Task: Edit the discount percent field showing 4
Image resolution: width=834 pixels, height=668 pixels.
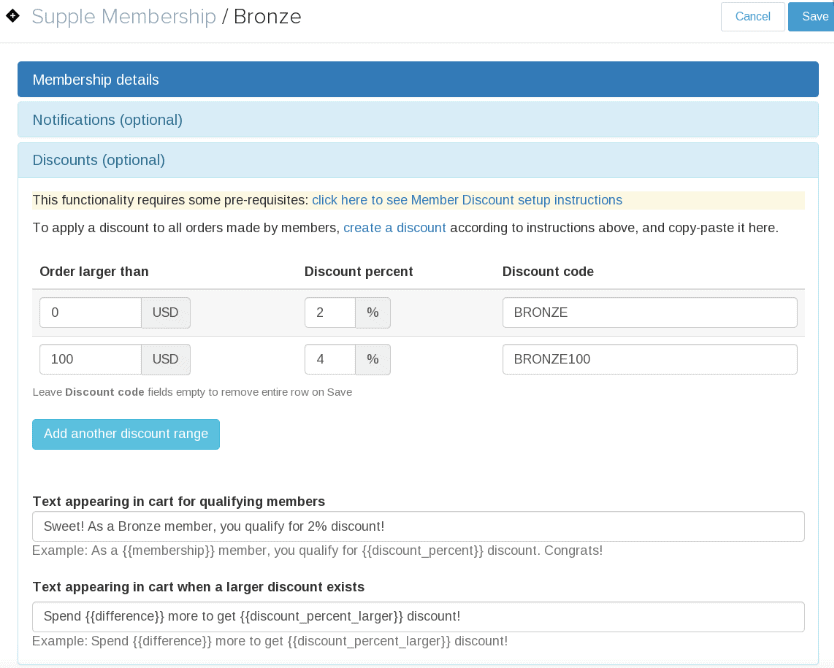Action: pyautogui.click(x=330, y=360)
